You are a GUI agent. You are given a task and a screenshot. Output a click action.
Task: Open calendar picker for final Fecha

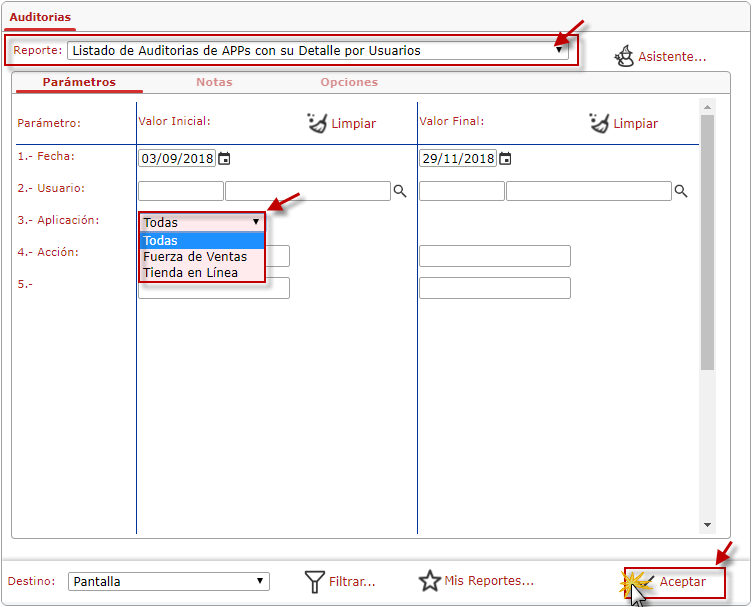coord(505,158)
